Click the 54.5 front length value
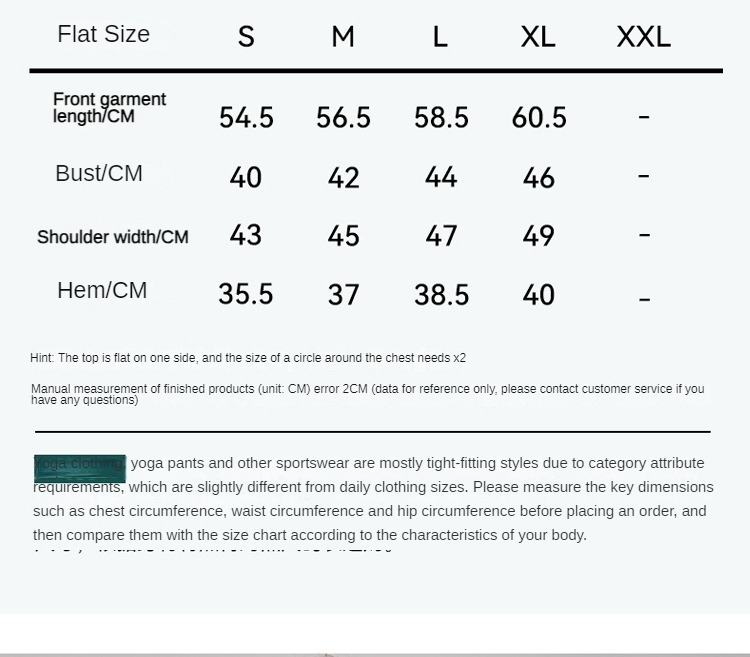Viewport: 750px width, 657px height. pos(246,117)
